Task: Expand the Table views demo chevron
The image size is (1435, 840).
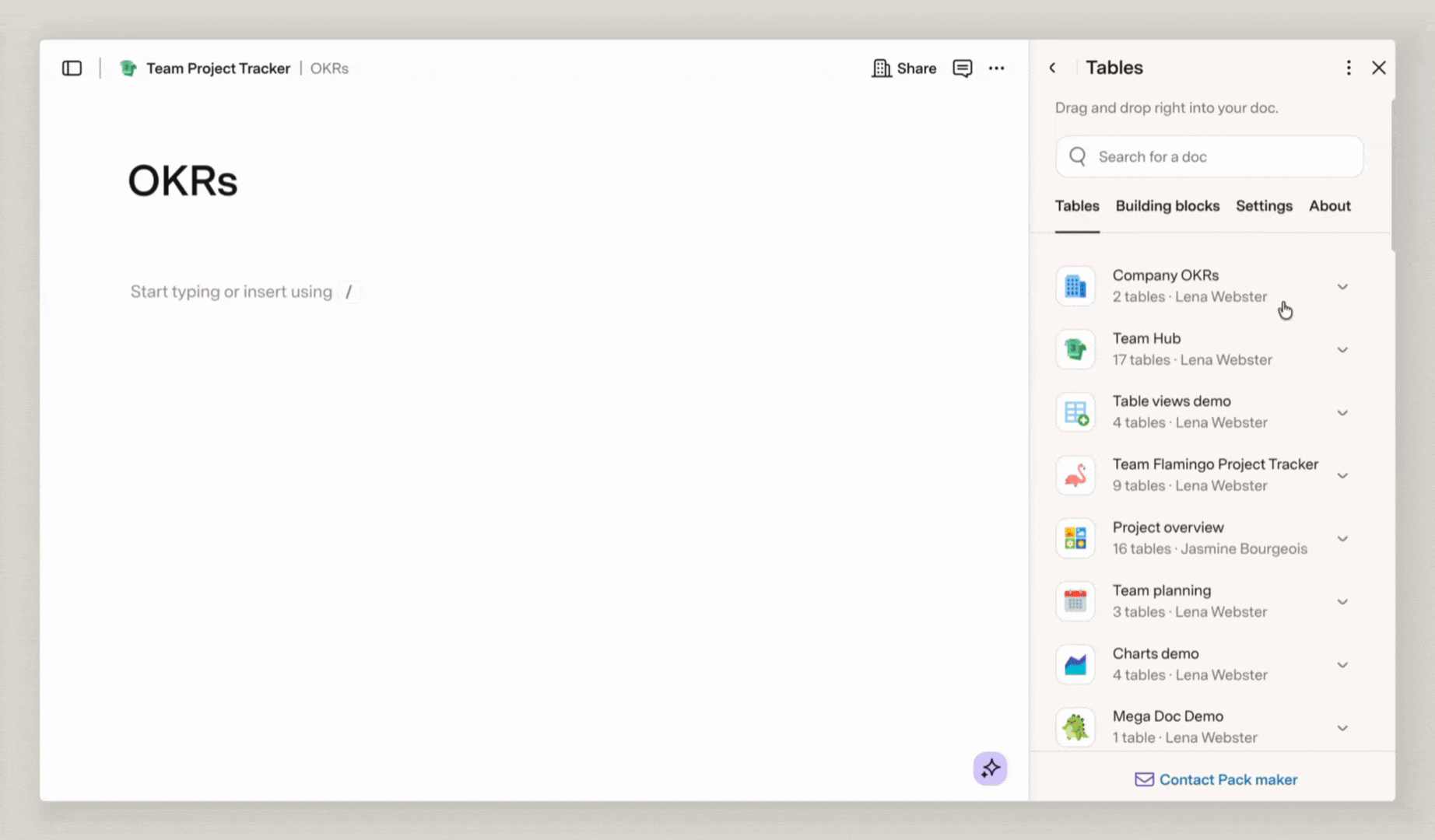Action: click(1342, 413)
